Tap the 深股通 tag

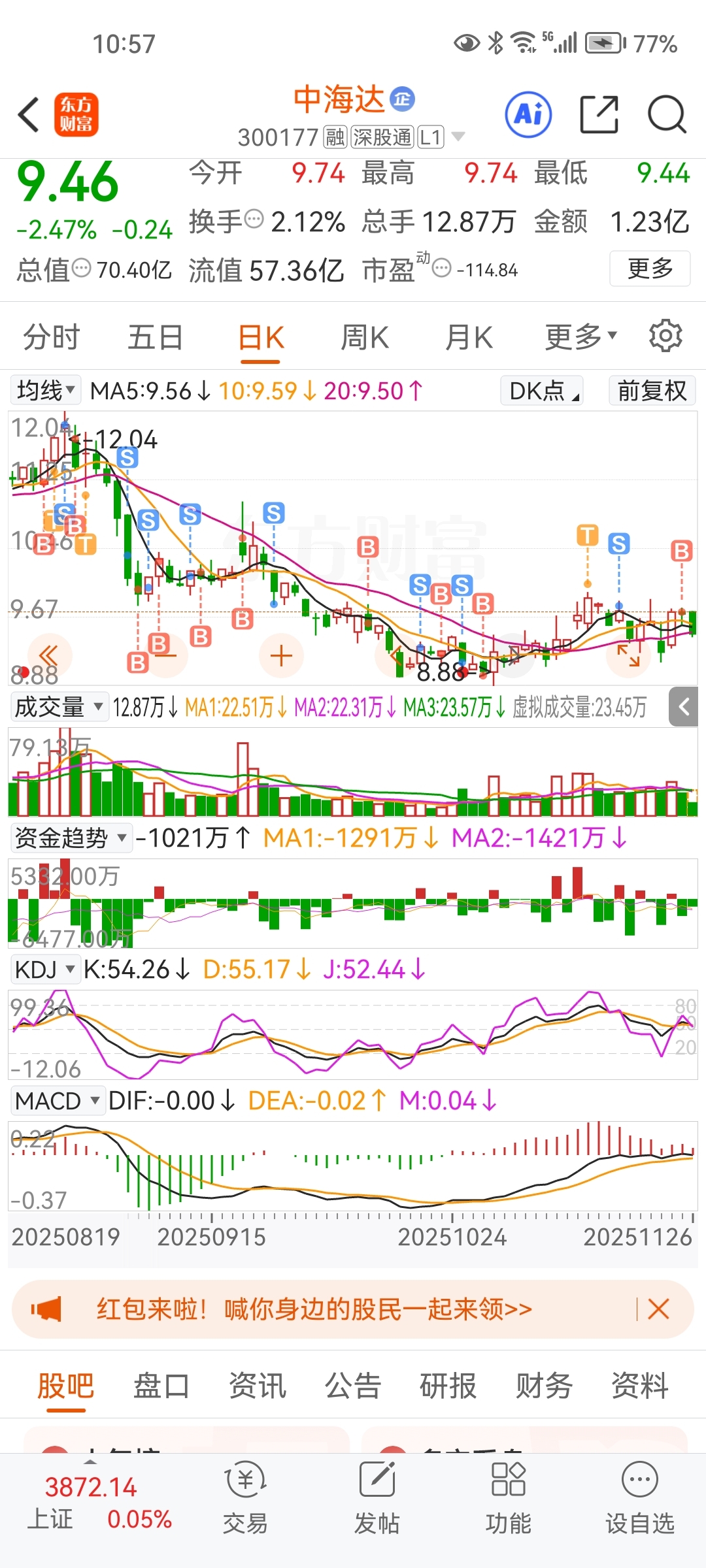click(x=382, y=137)
